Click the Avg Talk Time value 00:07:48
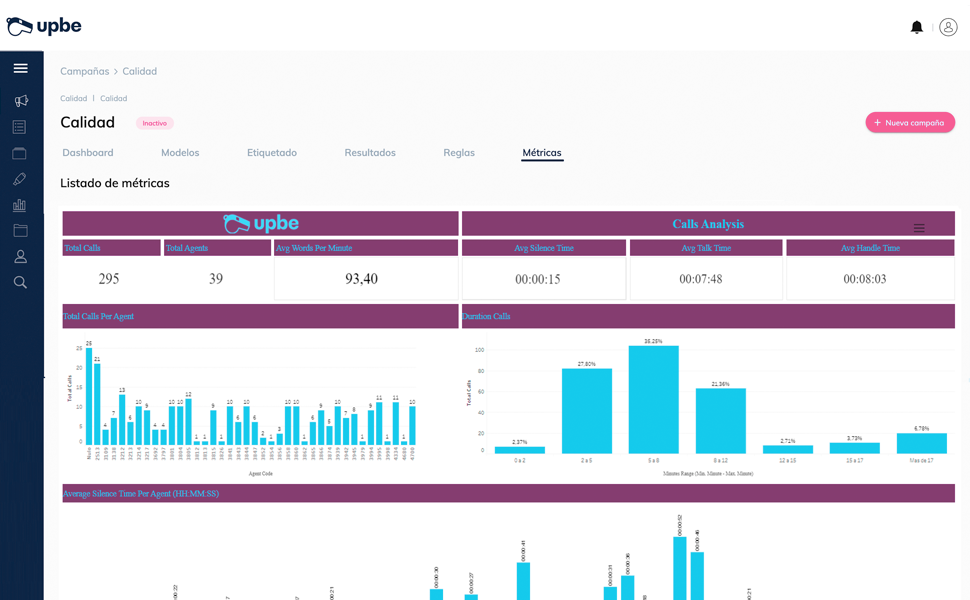 (x=701, y=279)
